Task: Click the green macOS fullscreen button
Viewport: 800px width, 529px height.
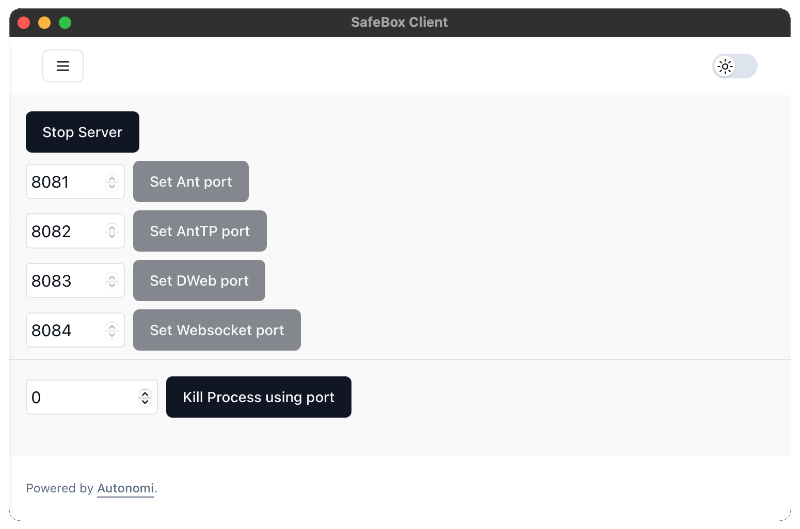Action: point(65,22)
